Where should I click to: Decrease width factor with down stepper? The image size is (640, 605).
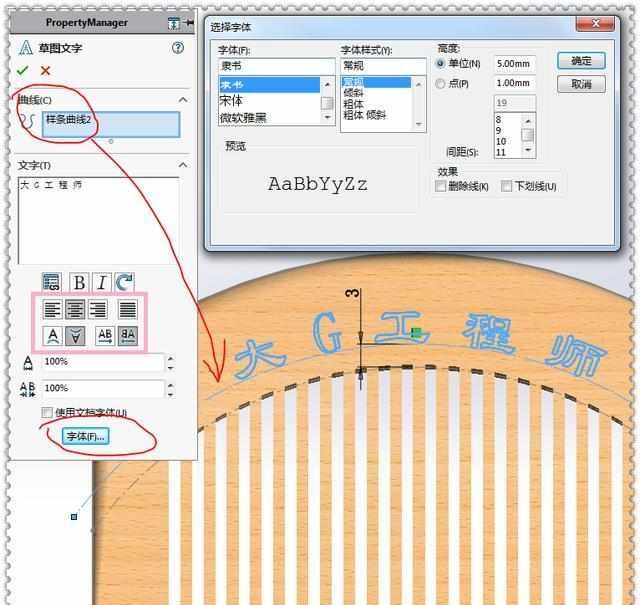171,368
